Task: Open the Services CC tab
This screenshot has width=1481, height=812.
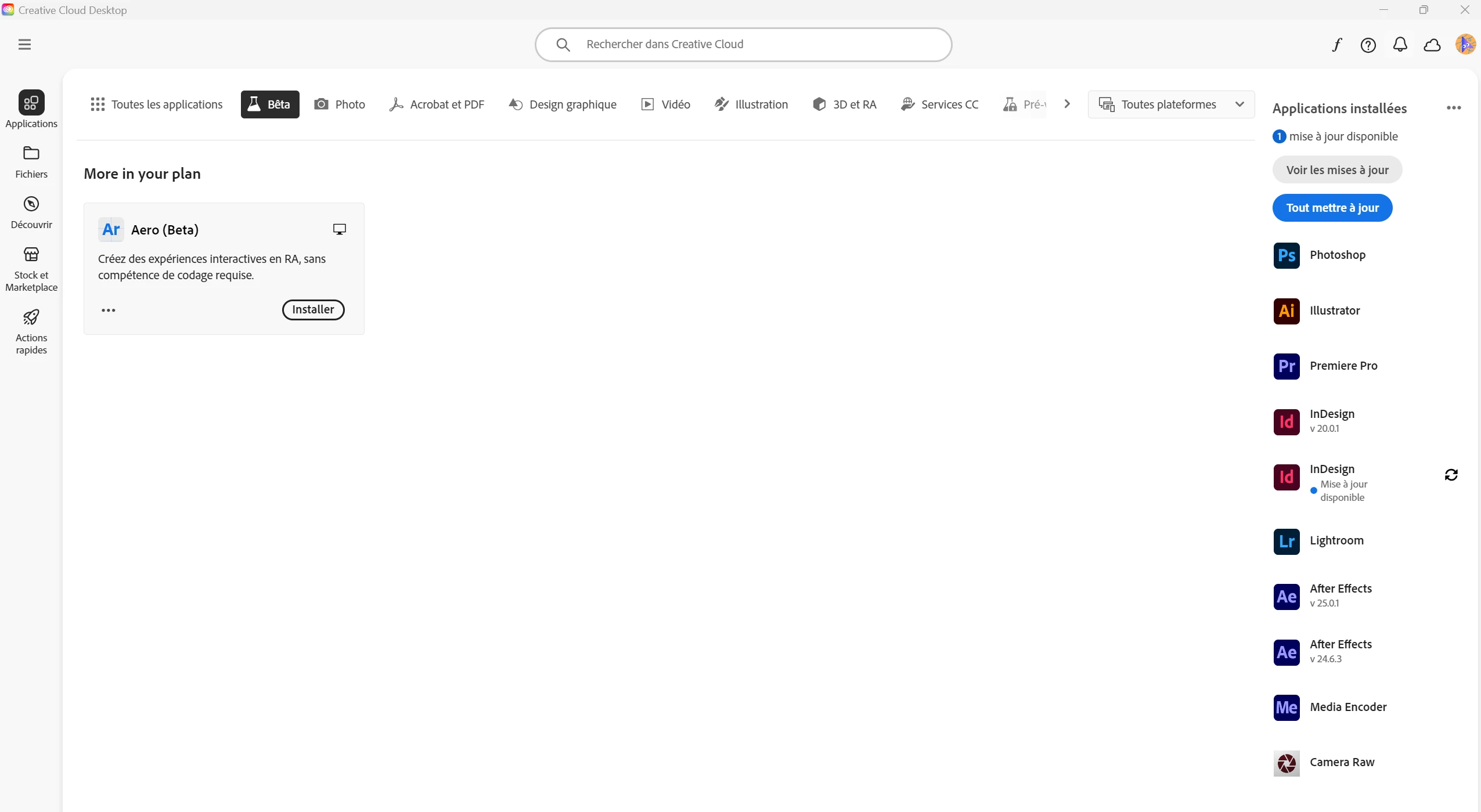Action: point(939,104)
